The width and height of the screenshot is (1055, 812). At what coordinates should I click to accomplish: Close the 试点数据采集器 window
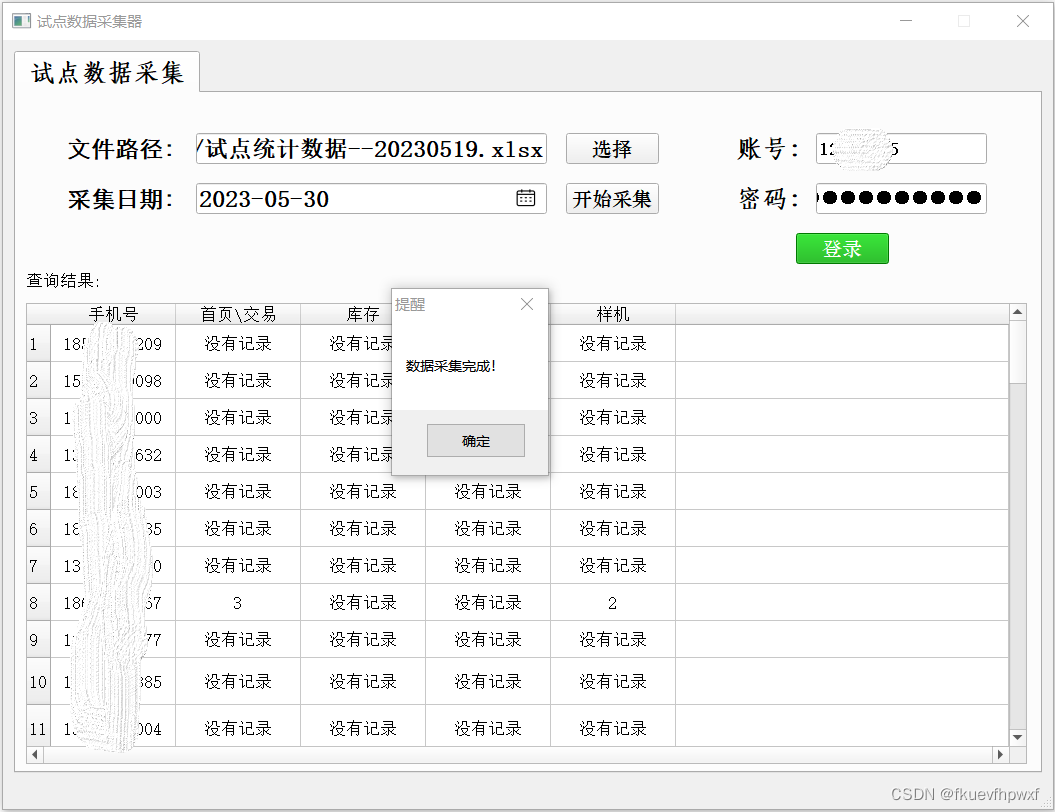(x=1023, y=21)
